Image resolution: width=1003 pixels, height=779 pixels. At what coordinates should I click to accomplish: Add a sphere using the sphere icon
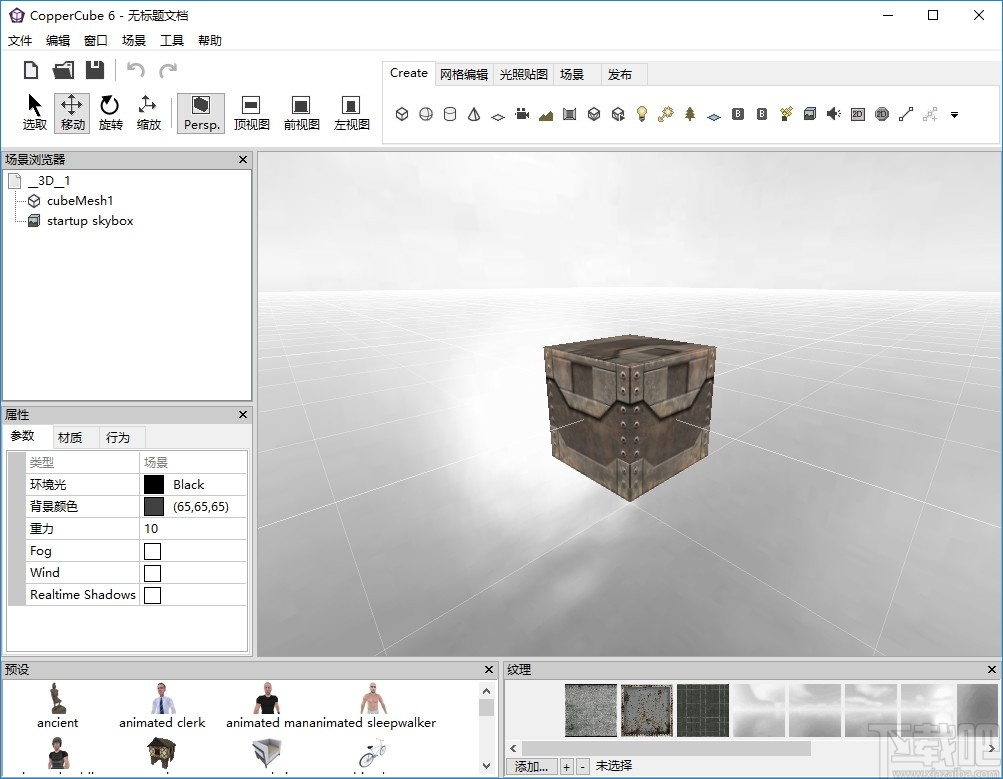(x=426, y=114)
